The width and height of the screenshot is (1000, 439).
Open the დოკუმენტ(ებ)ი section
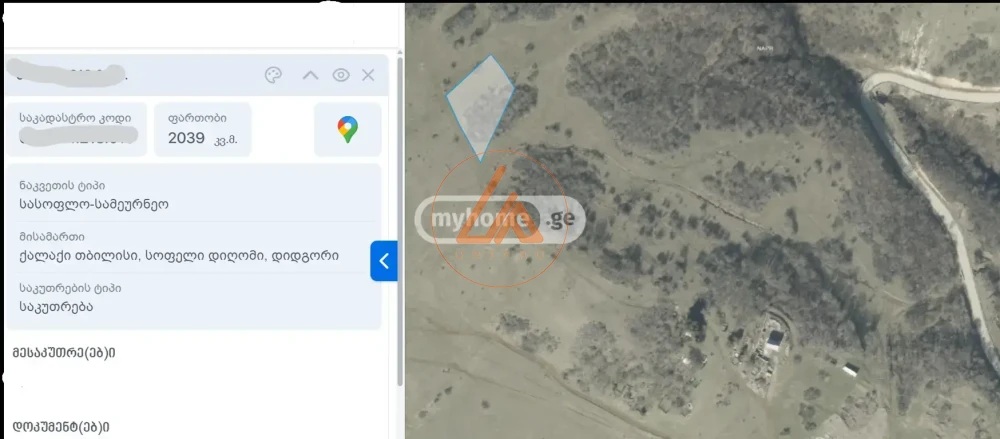click(x=61, y=427)
